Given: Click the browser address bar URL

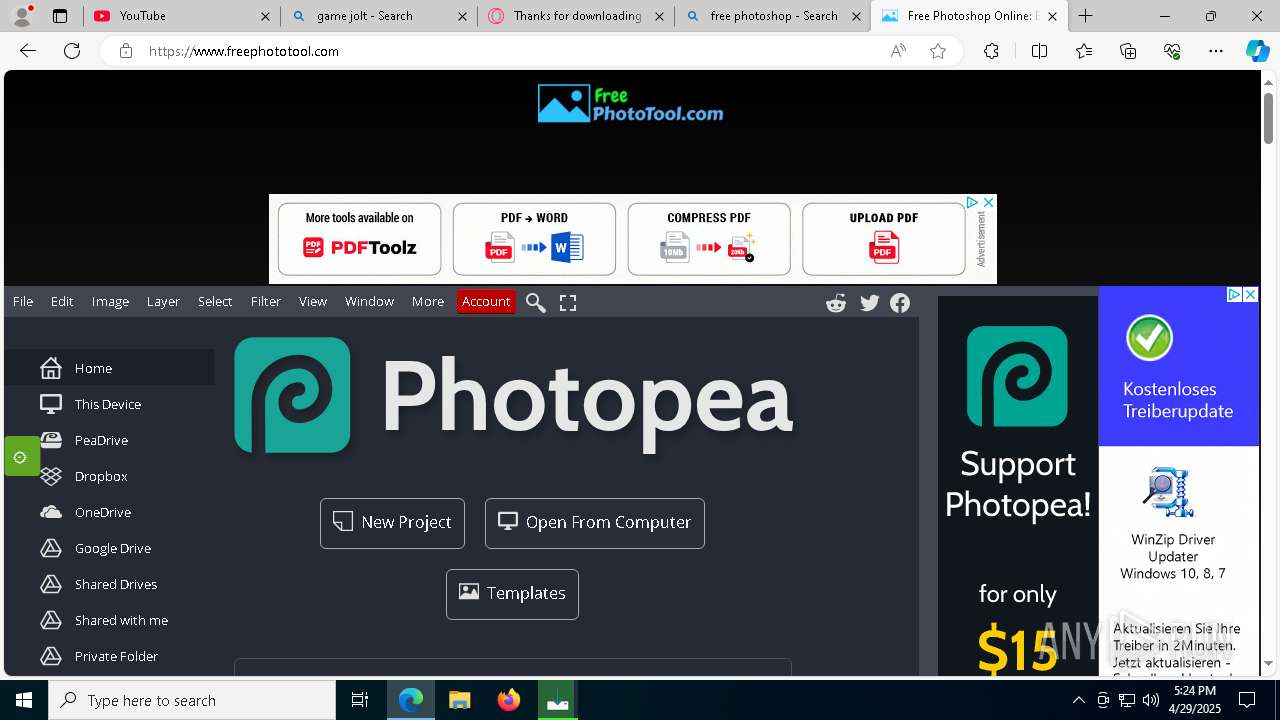Looking at the screenshot, I should point(244,51).
